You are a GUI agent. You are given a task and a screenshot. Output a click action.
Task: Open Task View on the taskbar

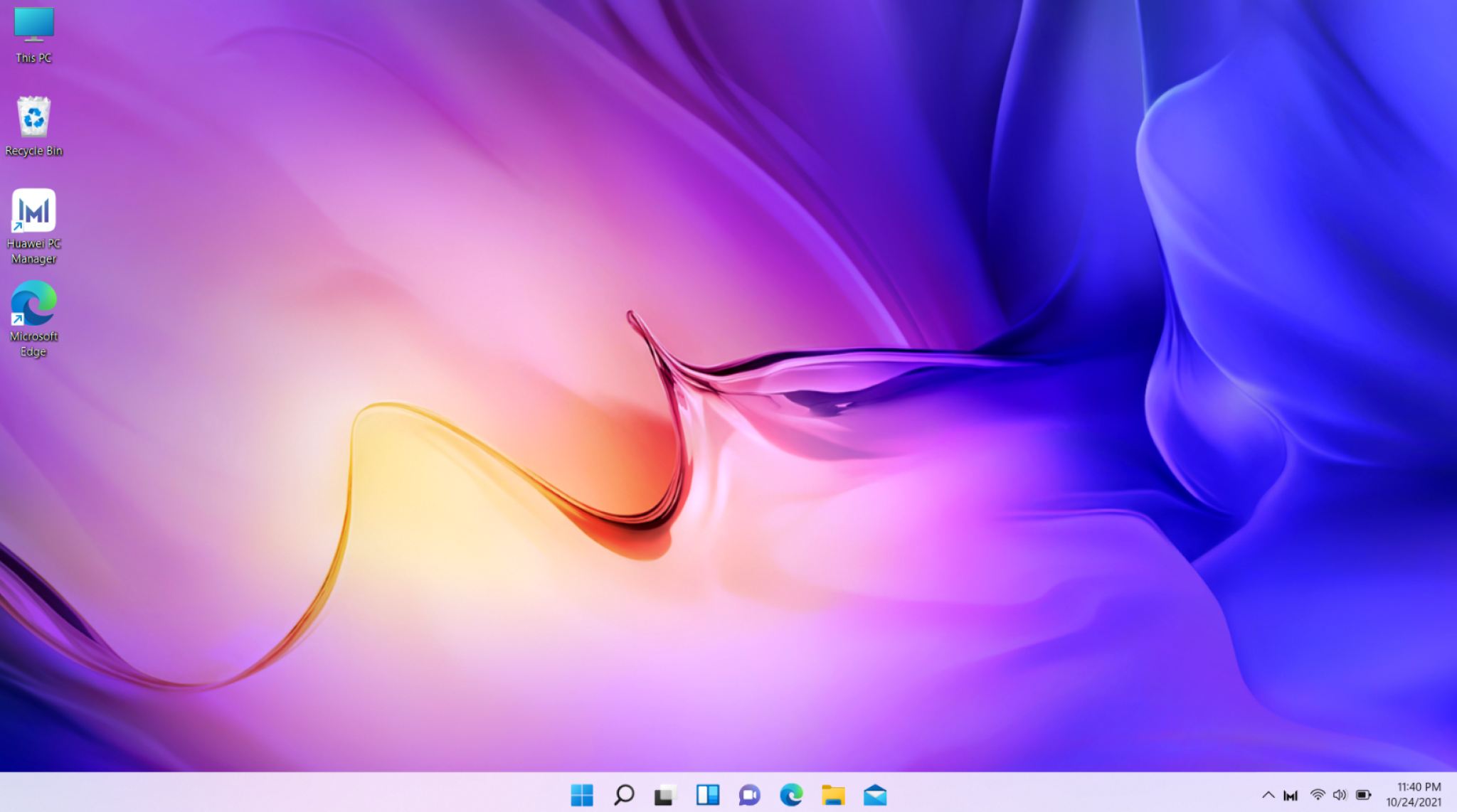665,795
